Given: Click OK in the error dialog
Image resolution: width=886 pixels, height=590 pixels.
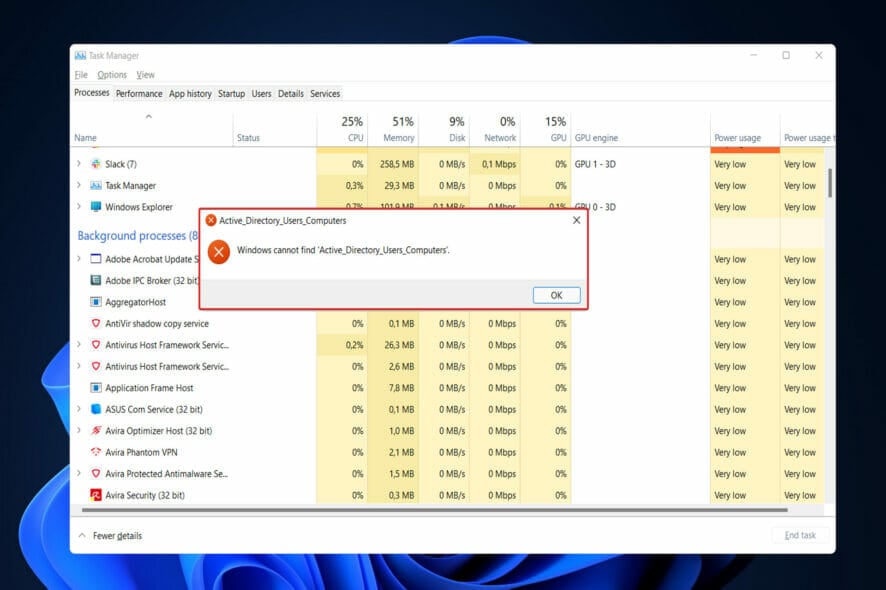Looking at the screenshot, I should (557, 295).
